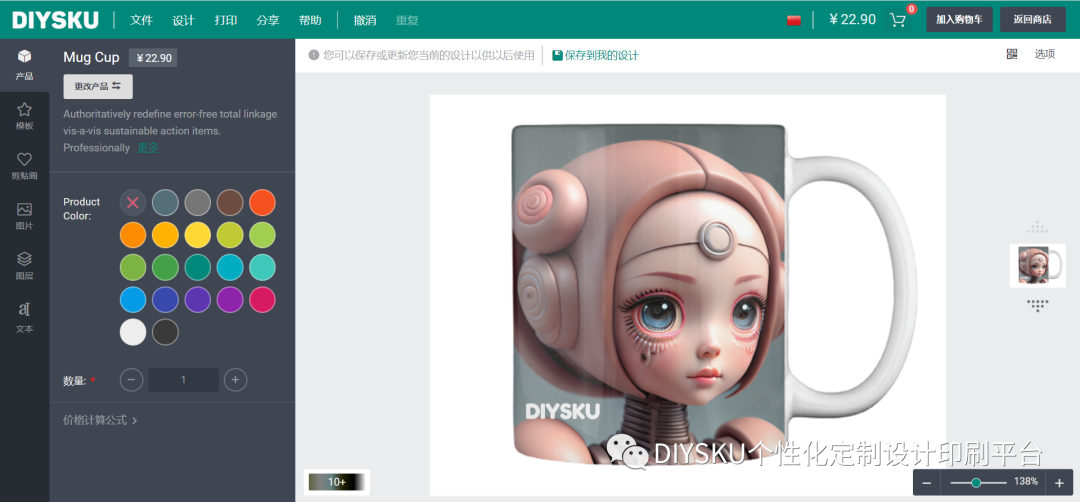
Task: Select the indigo color swatch
Action: (165, 300)
